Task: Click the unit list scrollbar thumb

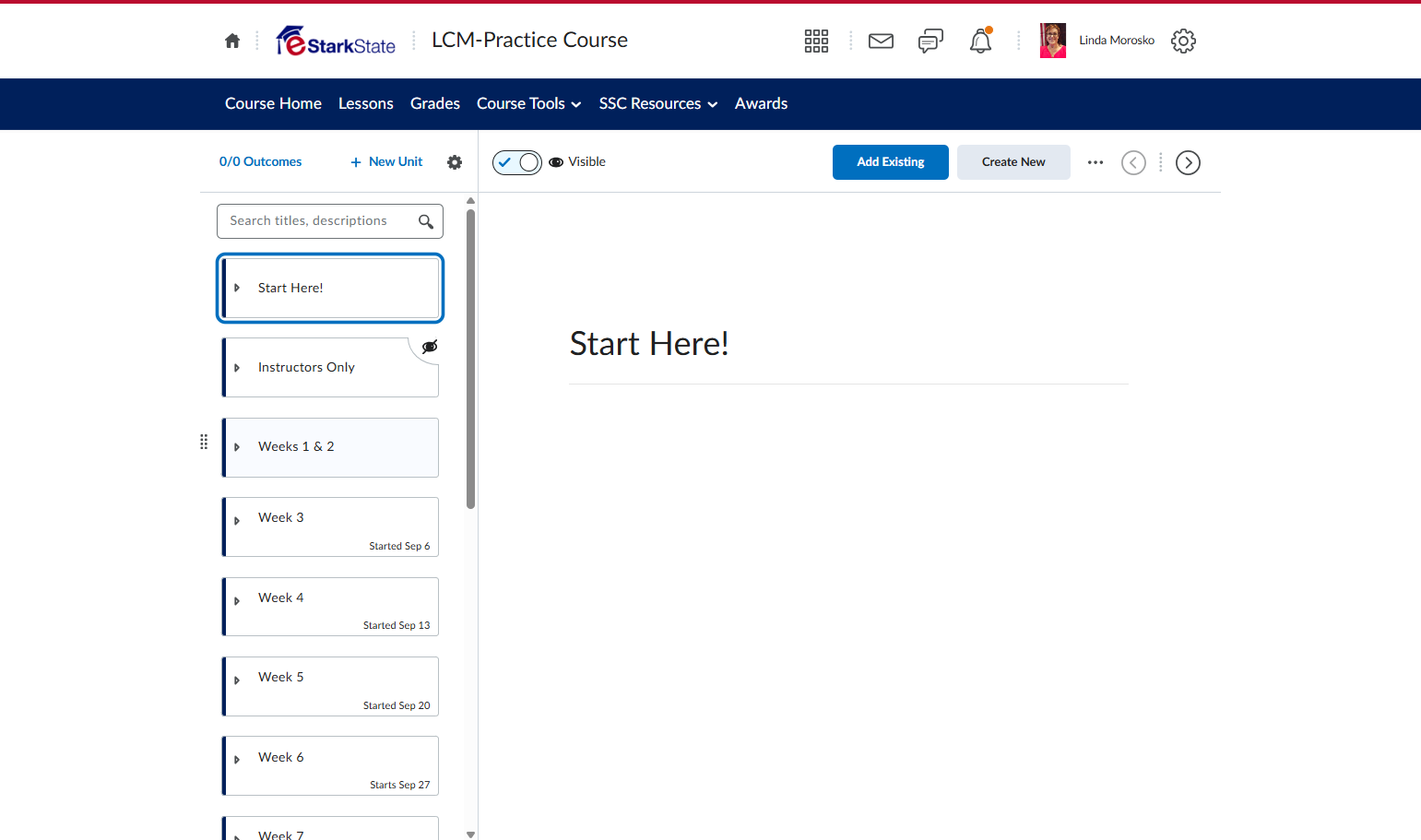Action: (x=470, y=360)
